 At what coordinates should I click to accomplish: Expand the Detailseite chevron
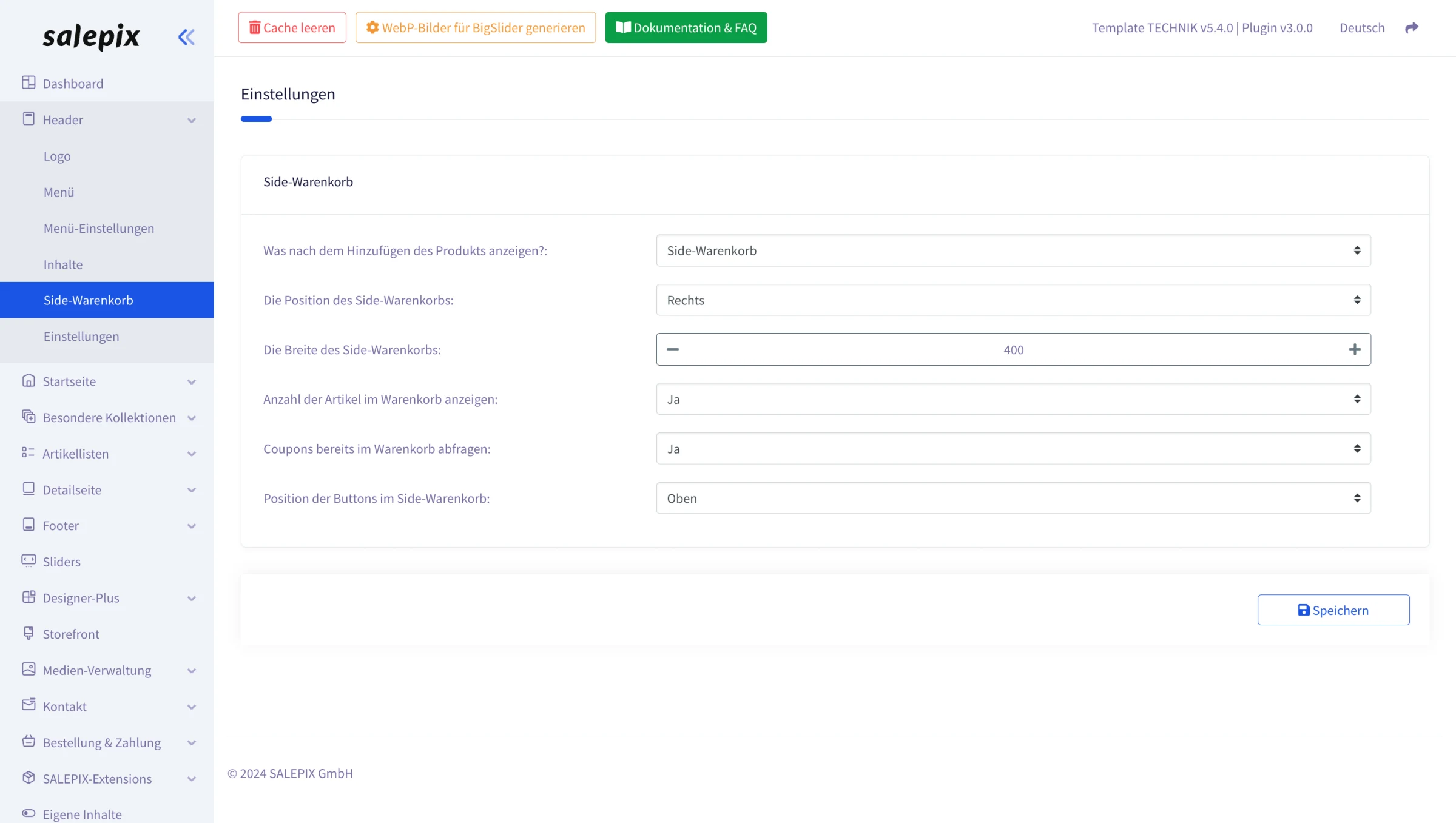[192, 490]
